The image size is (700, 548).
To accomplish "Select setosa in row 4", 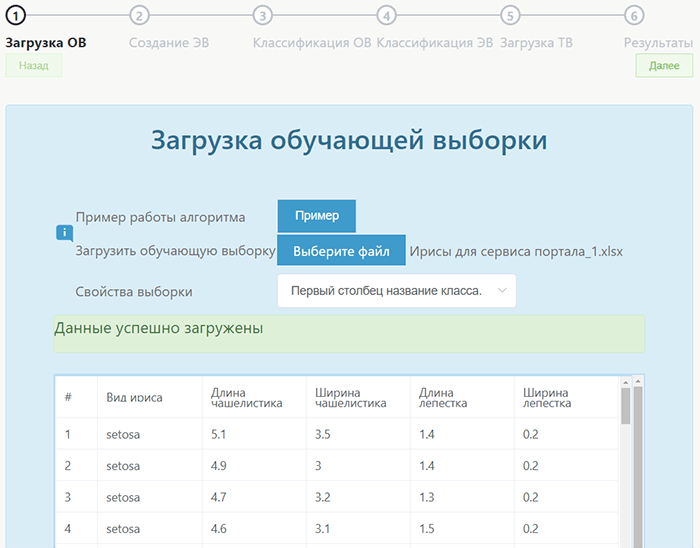I will (123, 529).
